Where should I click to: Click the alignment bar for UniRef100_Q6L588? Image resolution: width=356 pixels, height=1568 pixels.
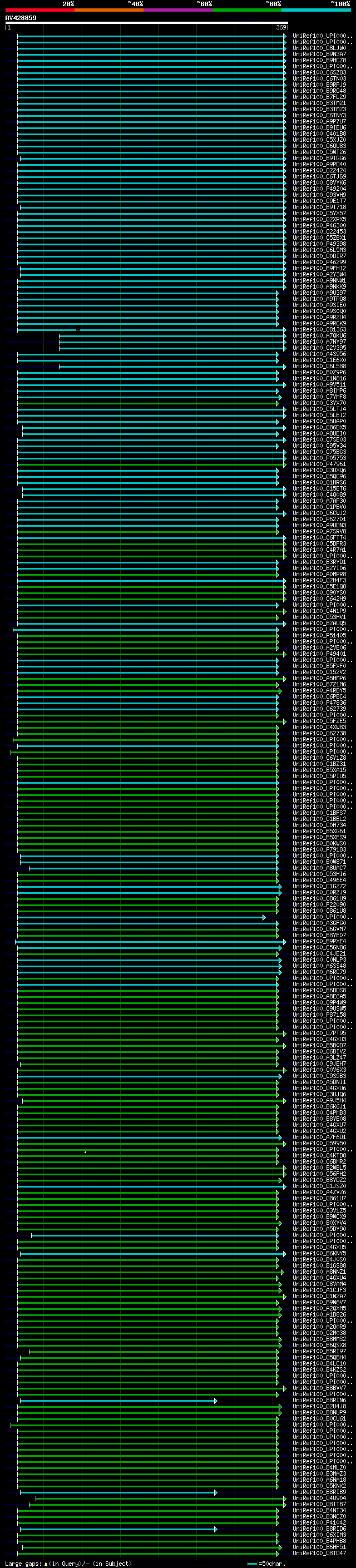click(172, 367)
